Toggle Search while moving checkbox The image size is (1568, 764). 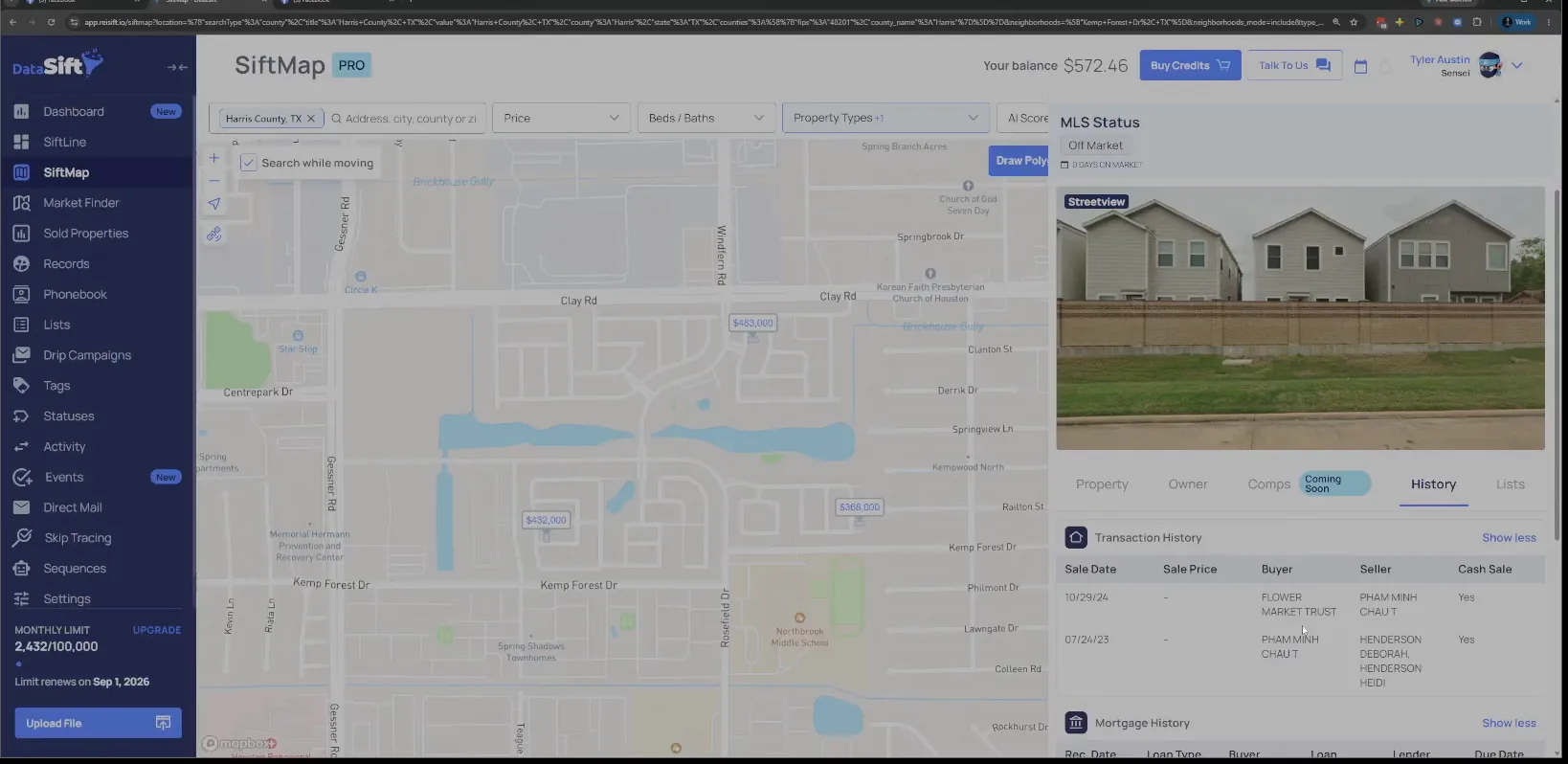pos(248,163)
